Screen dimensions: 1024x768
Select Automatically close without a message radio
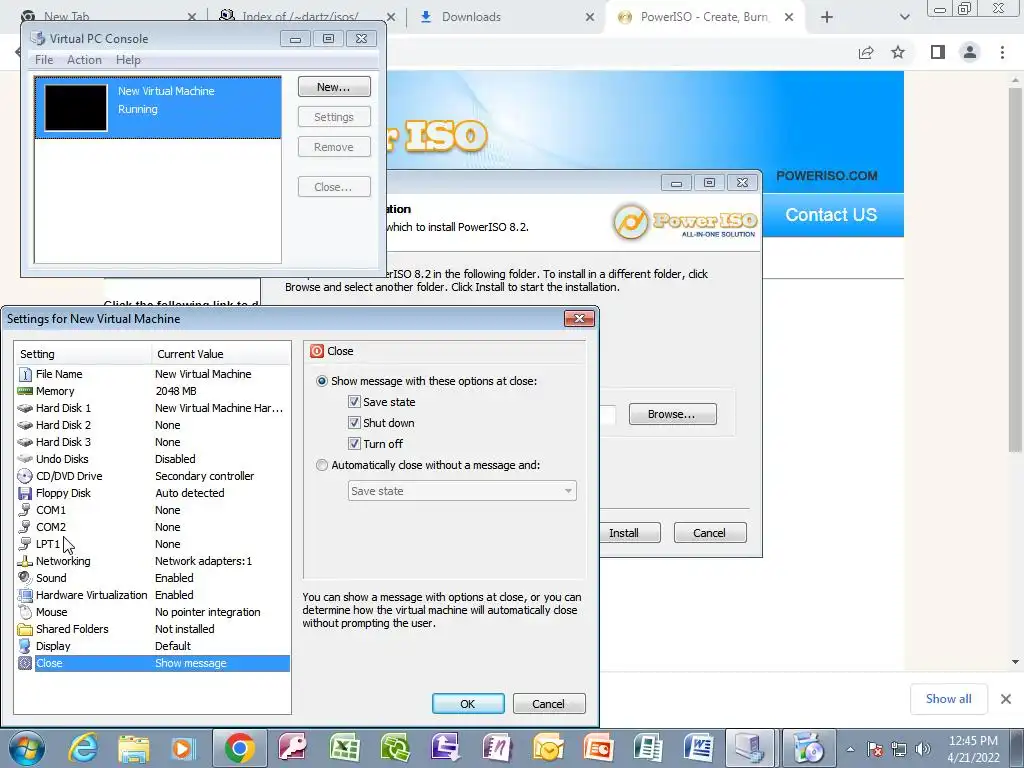[321, 465]
